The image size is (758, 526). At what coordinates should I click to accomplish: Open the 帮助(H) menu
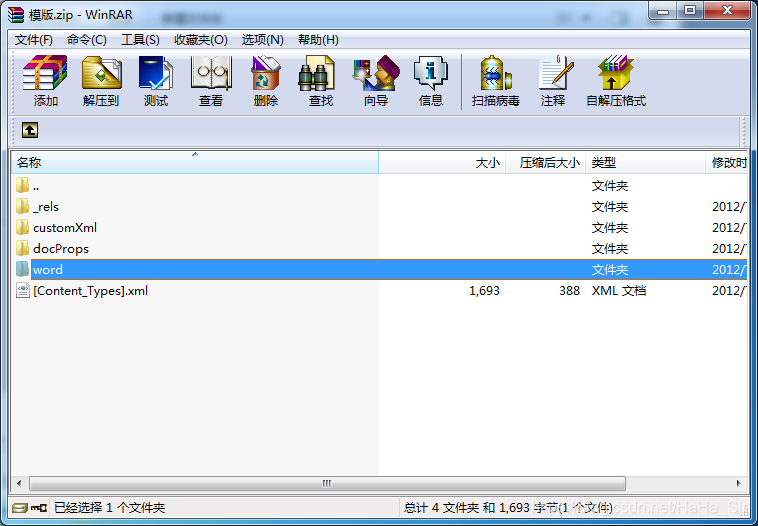318,40
